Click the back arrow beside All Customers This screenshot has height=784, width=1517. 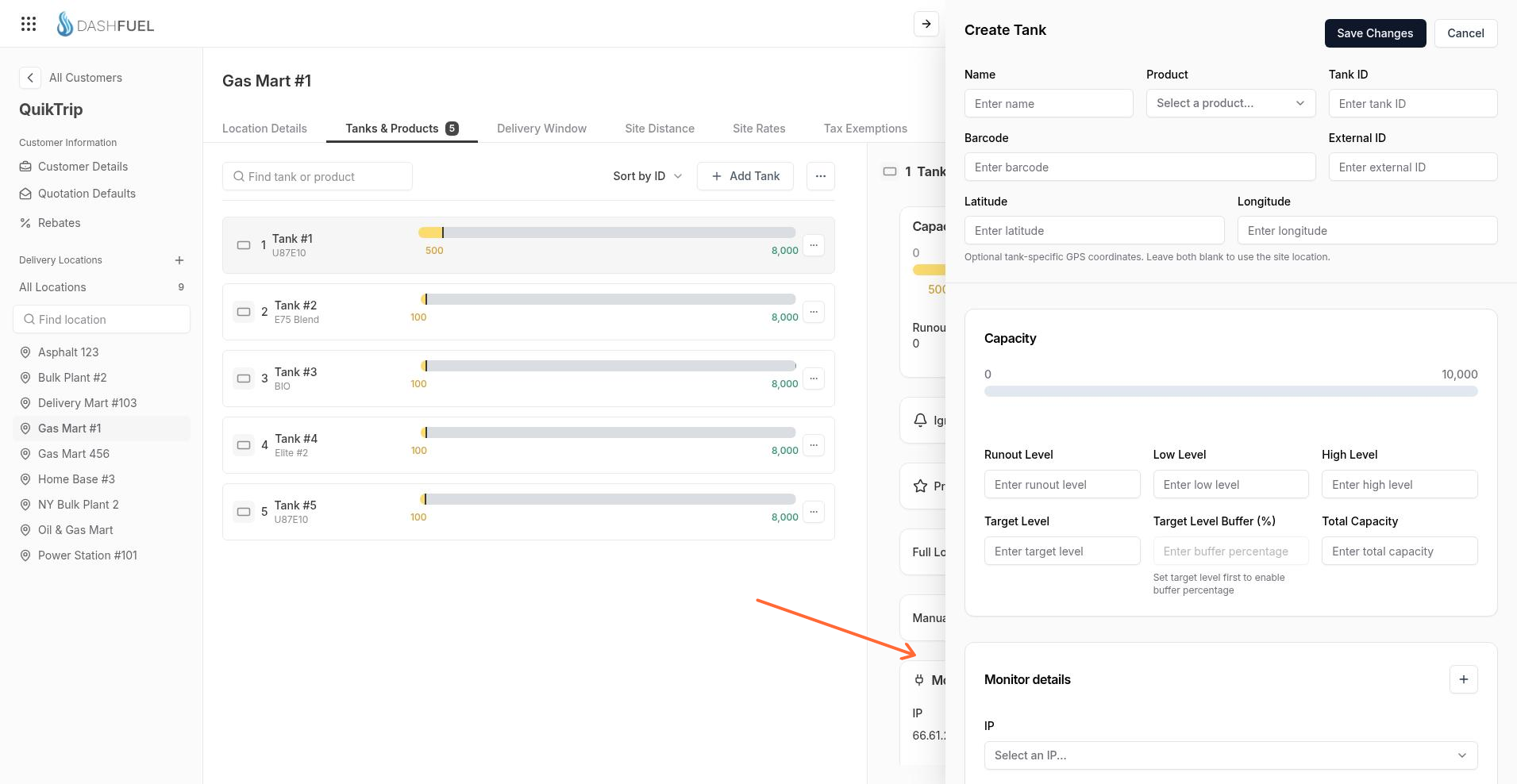tap(29, 78)
